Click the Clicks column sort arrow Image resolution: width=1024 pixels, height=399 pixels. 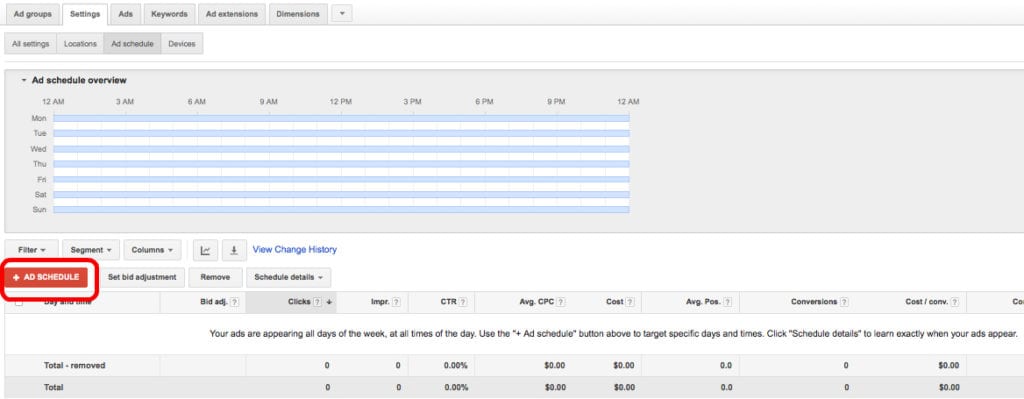pyautogui.click(x=329, y=302)
